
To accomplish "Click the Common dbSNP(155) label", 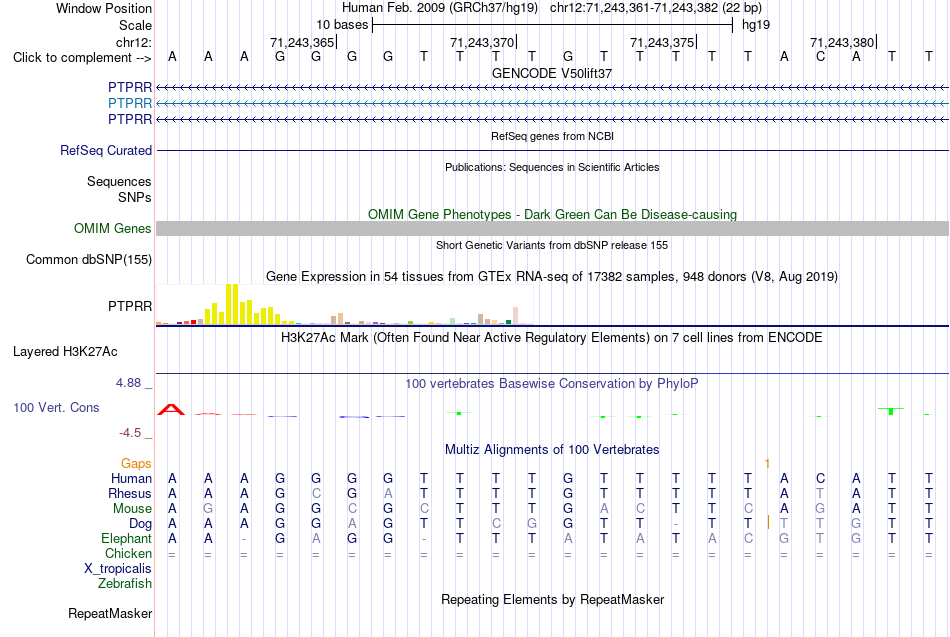I will tap(88, 259).
